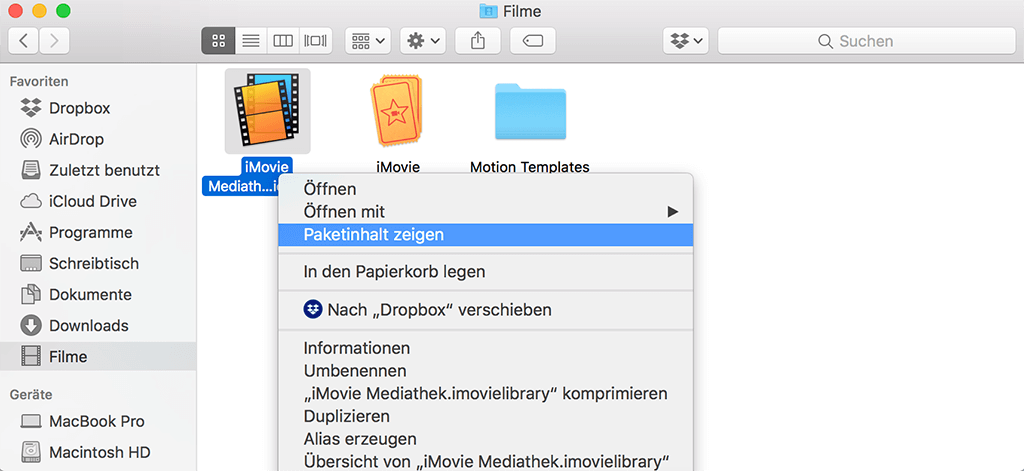Click the Geräte sidebar heading
This screenshot has height=471, width=1024.
click(31, 395)
